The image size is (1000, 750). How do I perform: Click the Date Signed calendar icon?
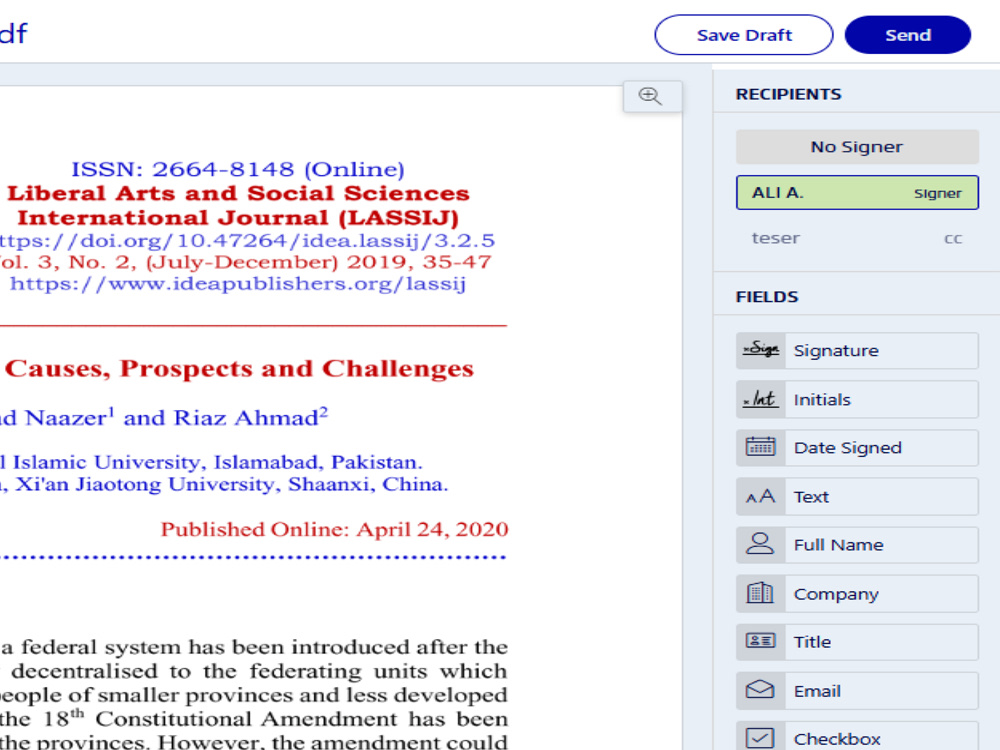click(x=760, y=447)
